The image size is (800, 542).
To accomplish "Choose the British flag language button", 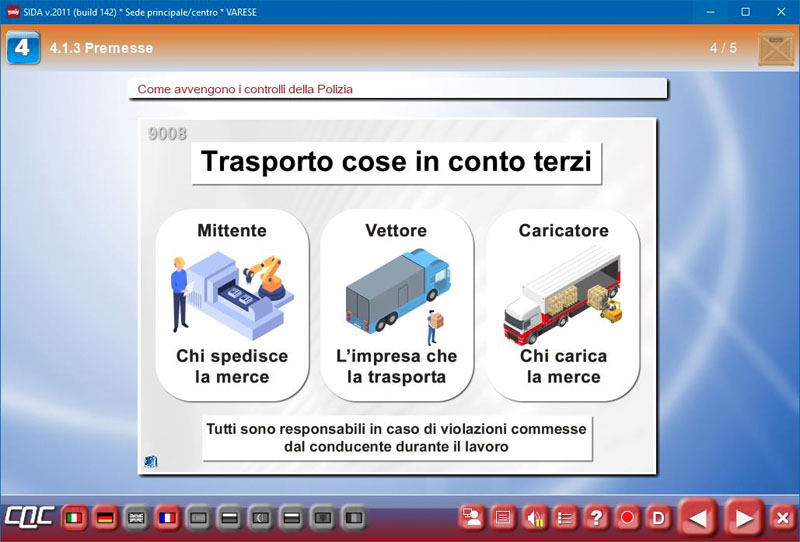I will [136, 518].
